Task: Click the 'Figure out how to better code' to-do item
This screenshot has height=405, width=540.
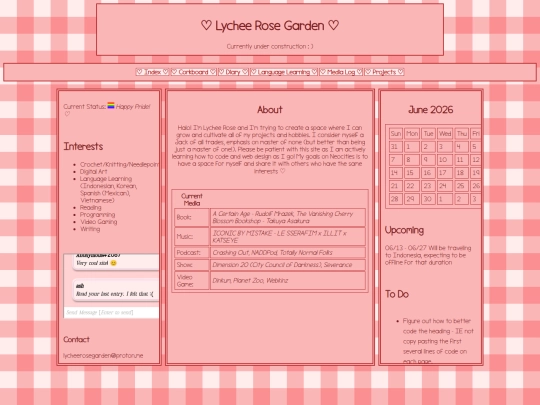Action: pos(438,341)
